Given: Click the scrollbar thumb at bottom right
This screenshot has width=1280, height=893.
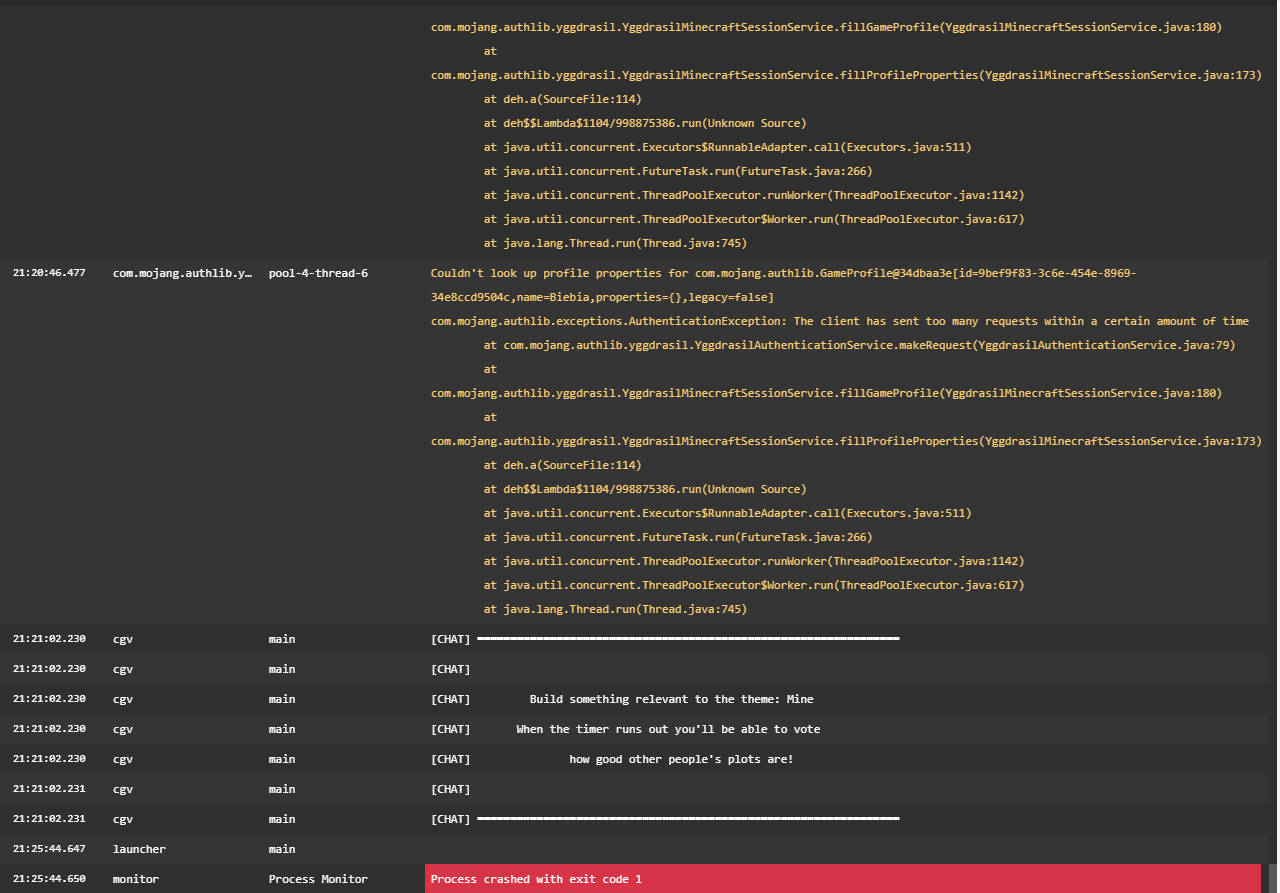Looking at the screenshot, I should 1272,878.
